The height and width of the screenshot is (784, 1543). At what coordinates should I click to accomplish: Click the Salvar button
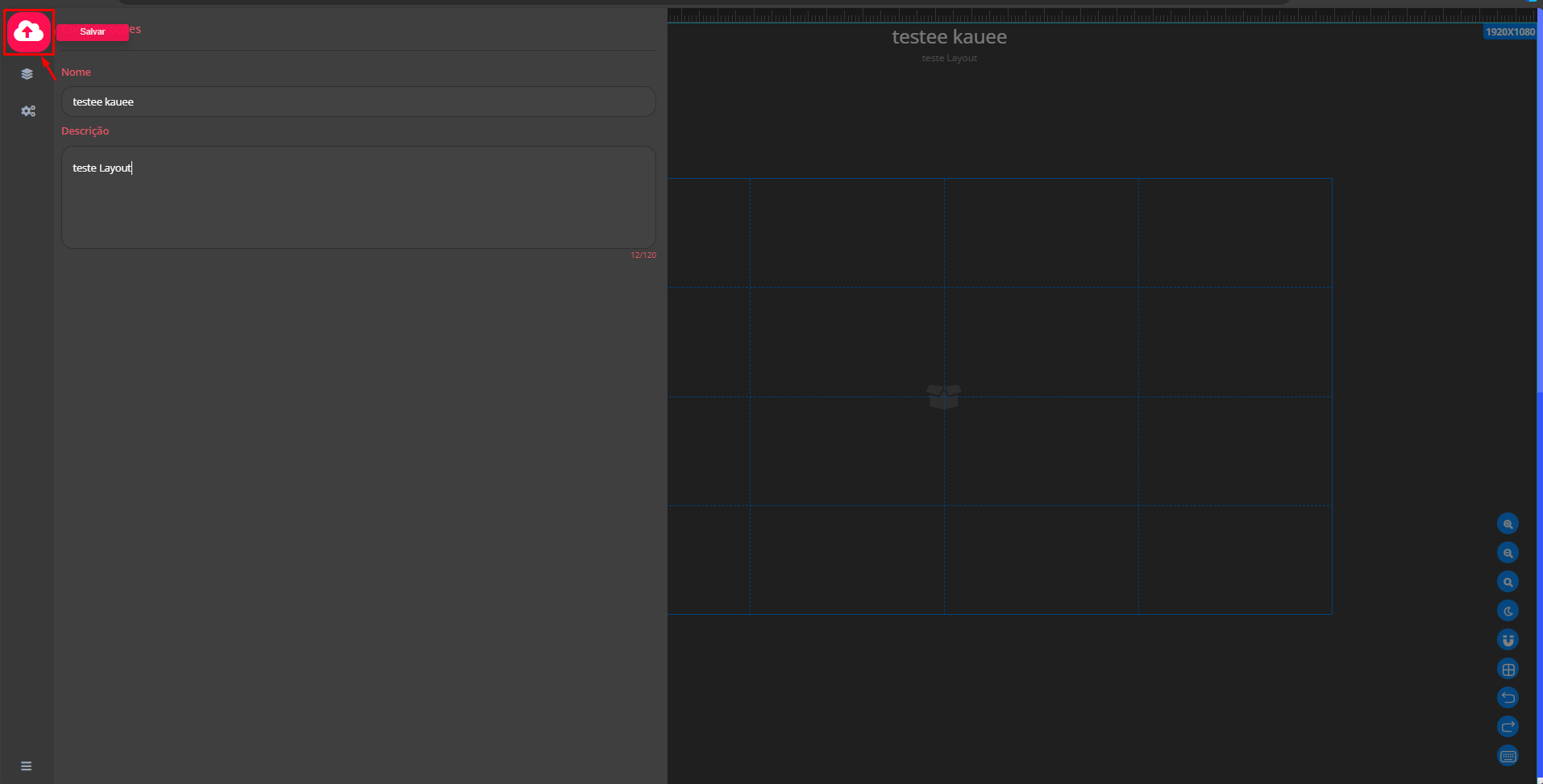92,31
